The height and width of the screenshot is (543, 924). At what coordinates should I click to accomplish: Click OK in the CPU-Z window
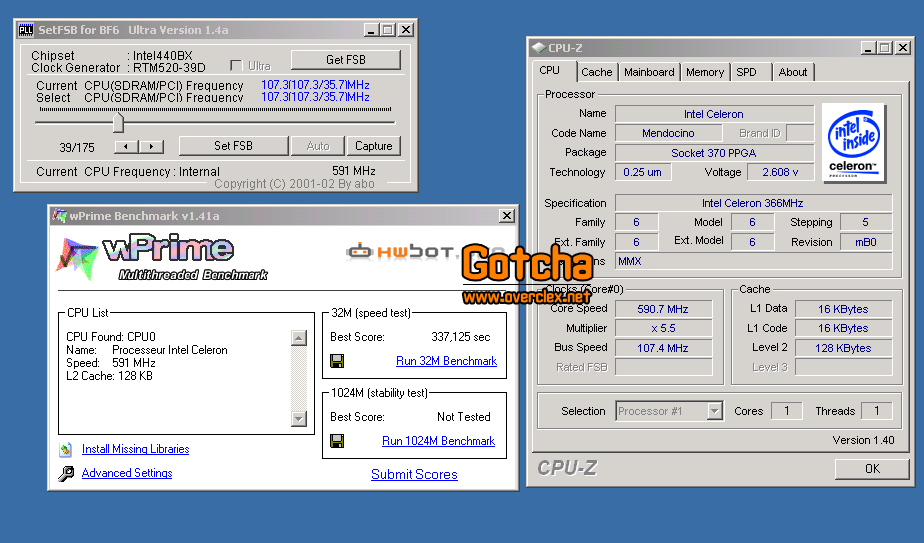pyautogui.click(x=872, y=468)
